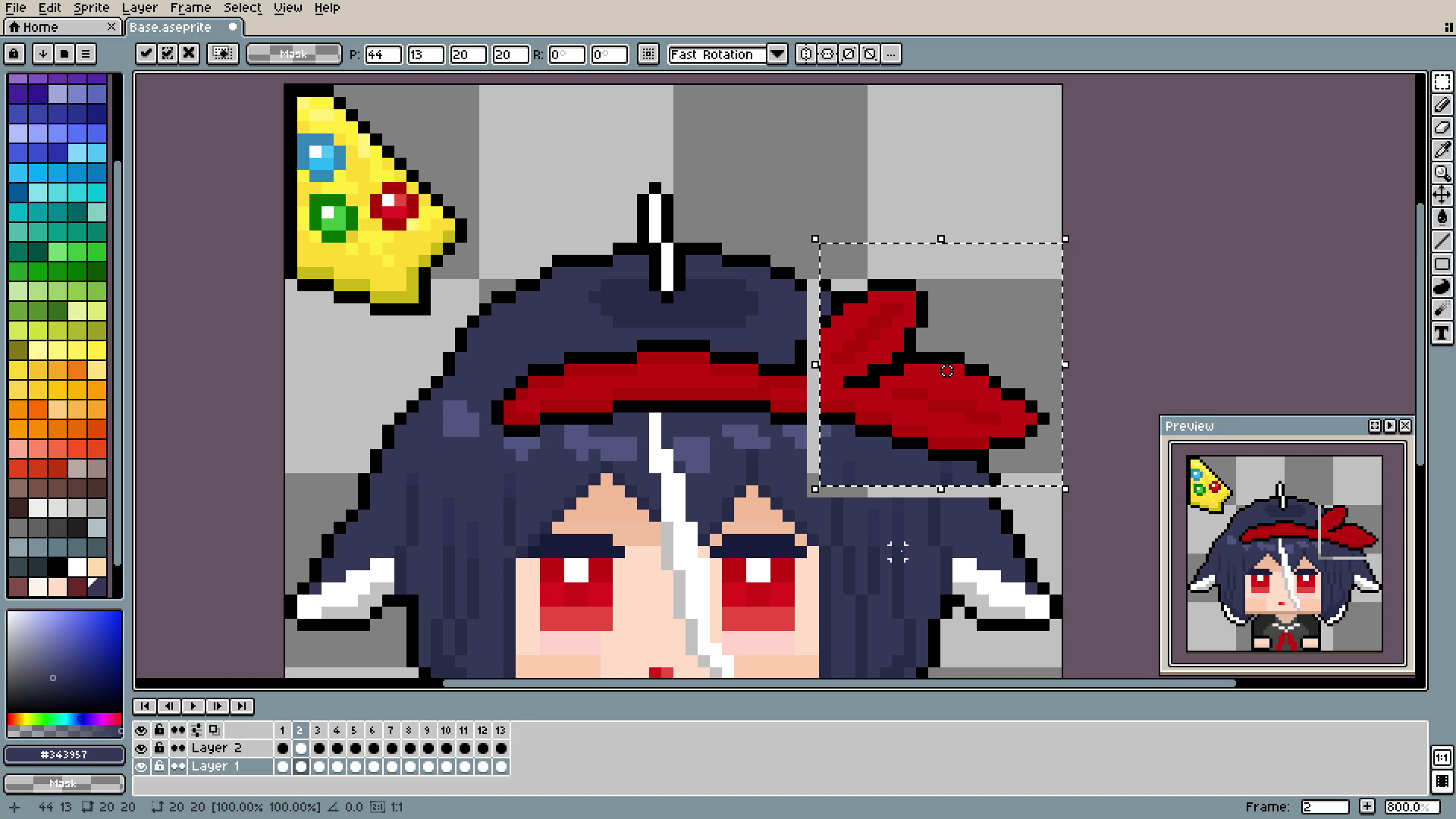
Task: Open the palette options hamburger menu
Action: [86, 54]
